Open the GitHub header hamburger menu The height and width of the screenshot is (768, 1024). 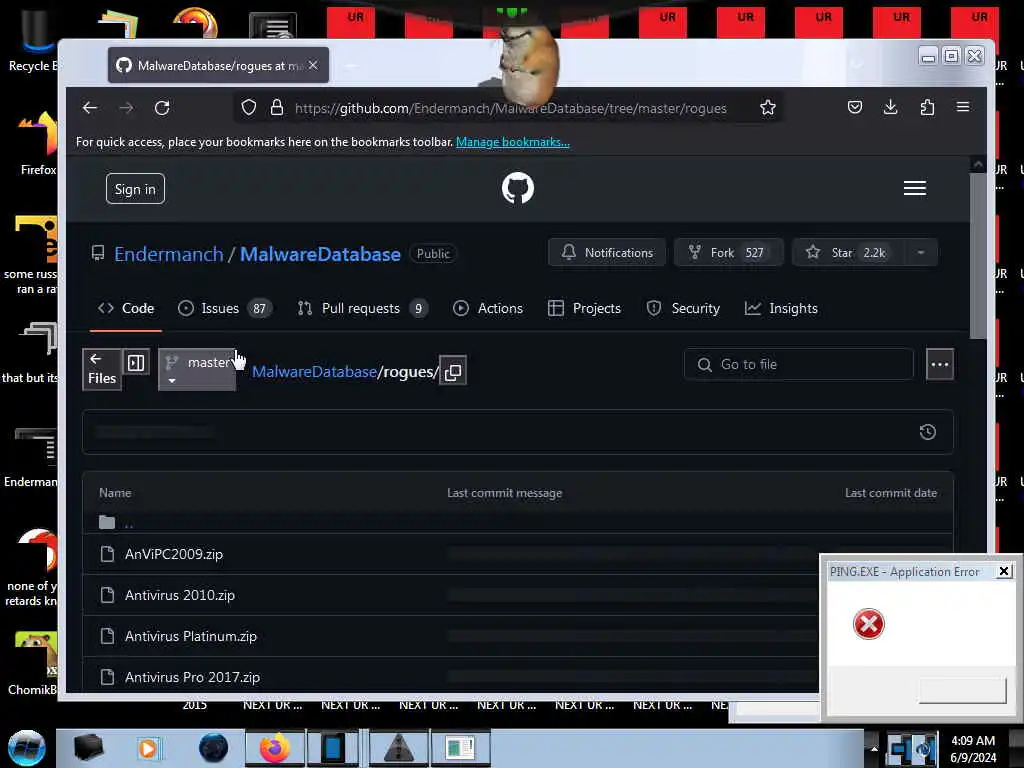[914, 188]
